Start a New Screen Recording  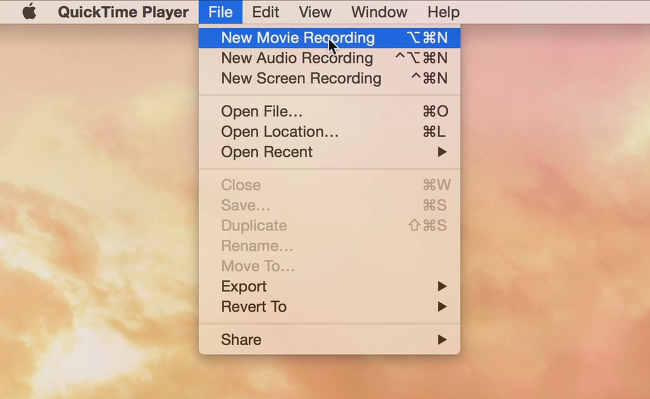pyautogui.click(x=330, y=78)
